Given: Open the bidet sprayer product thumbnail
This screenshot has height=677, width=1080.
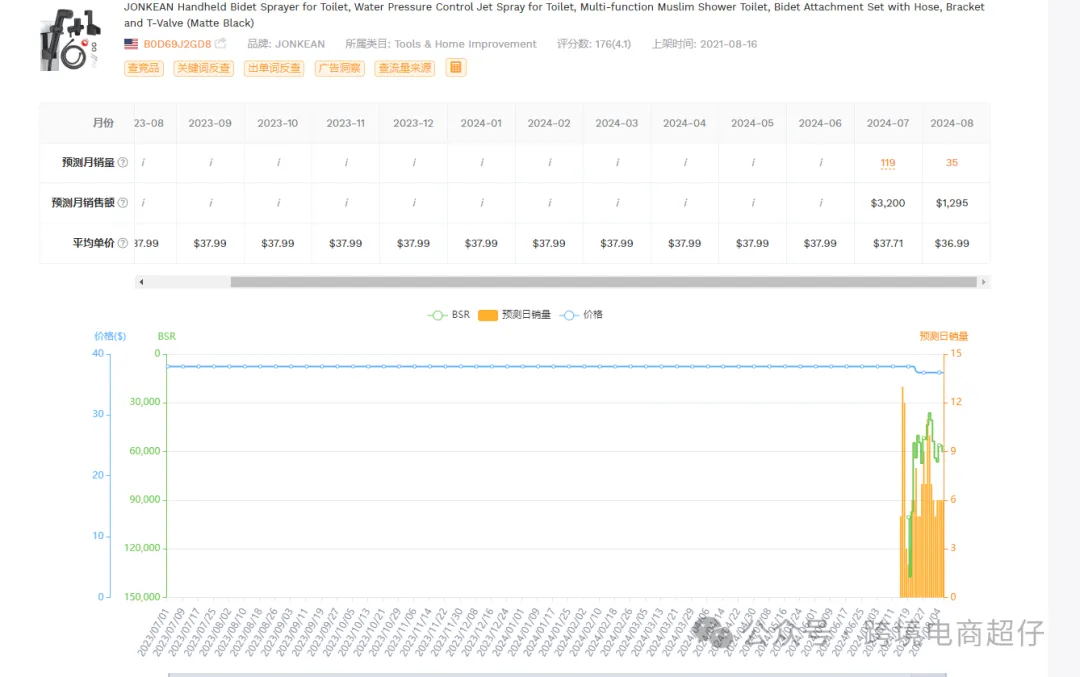Looking at the screenshot, I should 72,40.
